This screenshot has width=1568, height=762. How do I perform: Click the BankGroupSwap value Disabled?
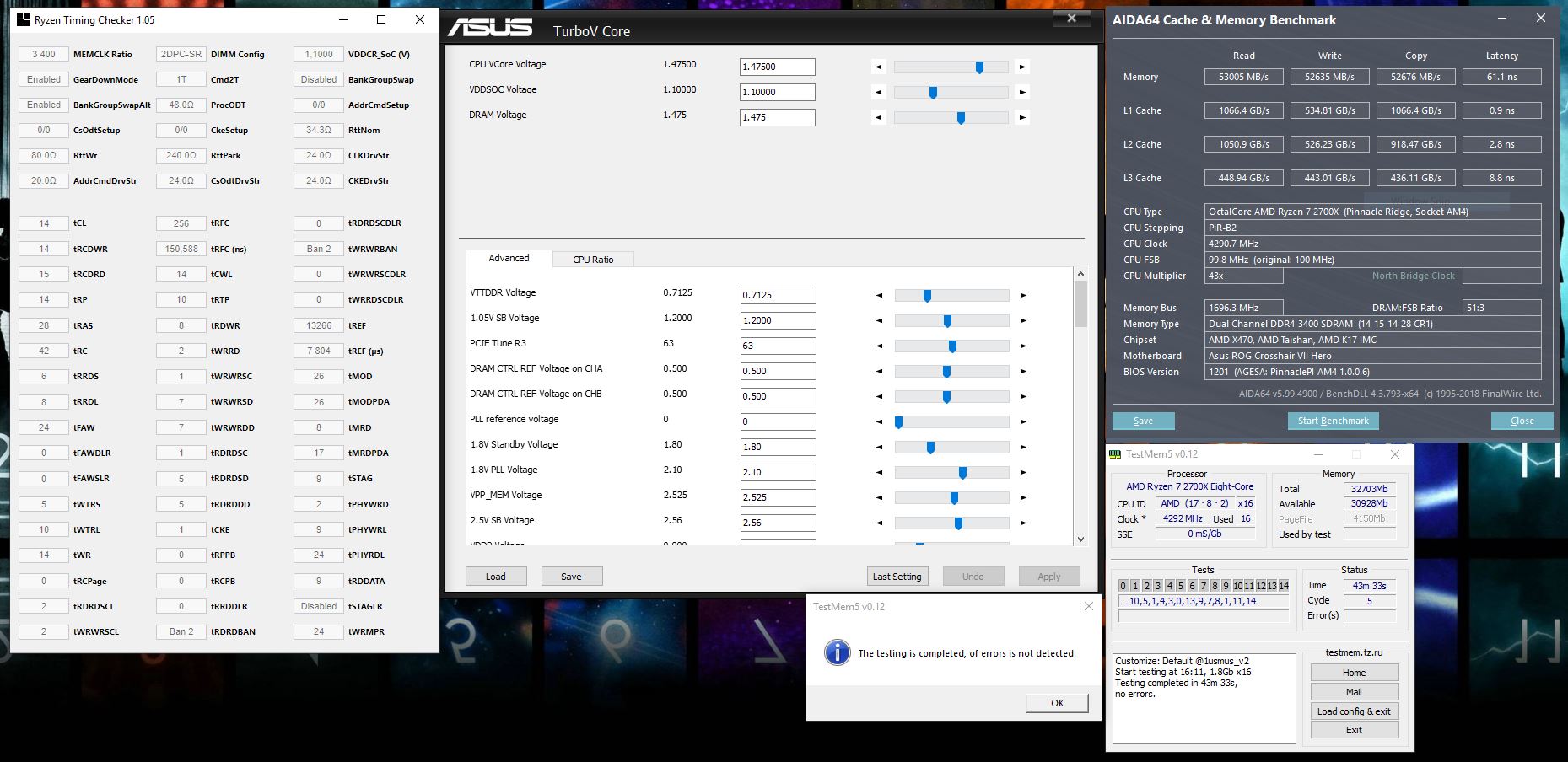(x=319, y=79)
